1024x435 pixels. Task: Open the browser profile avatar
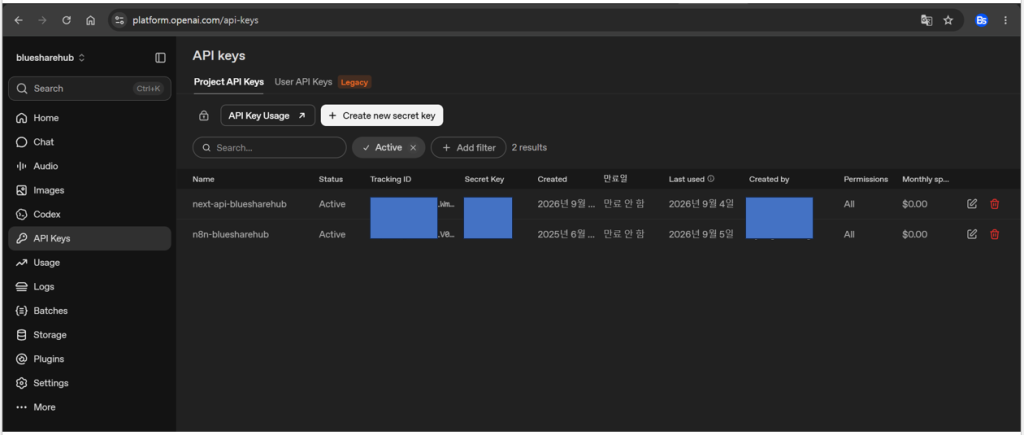982,20
